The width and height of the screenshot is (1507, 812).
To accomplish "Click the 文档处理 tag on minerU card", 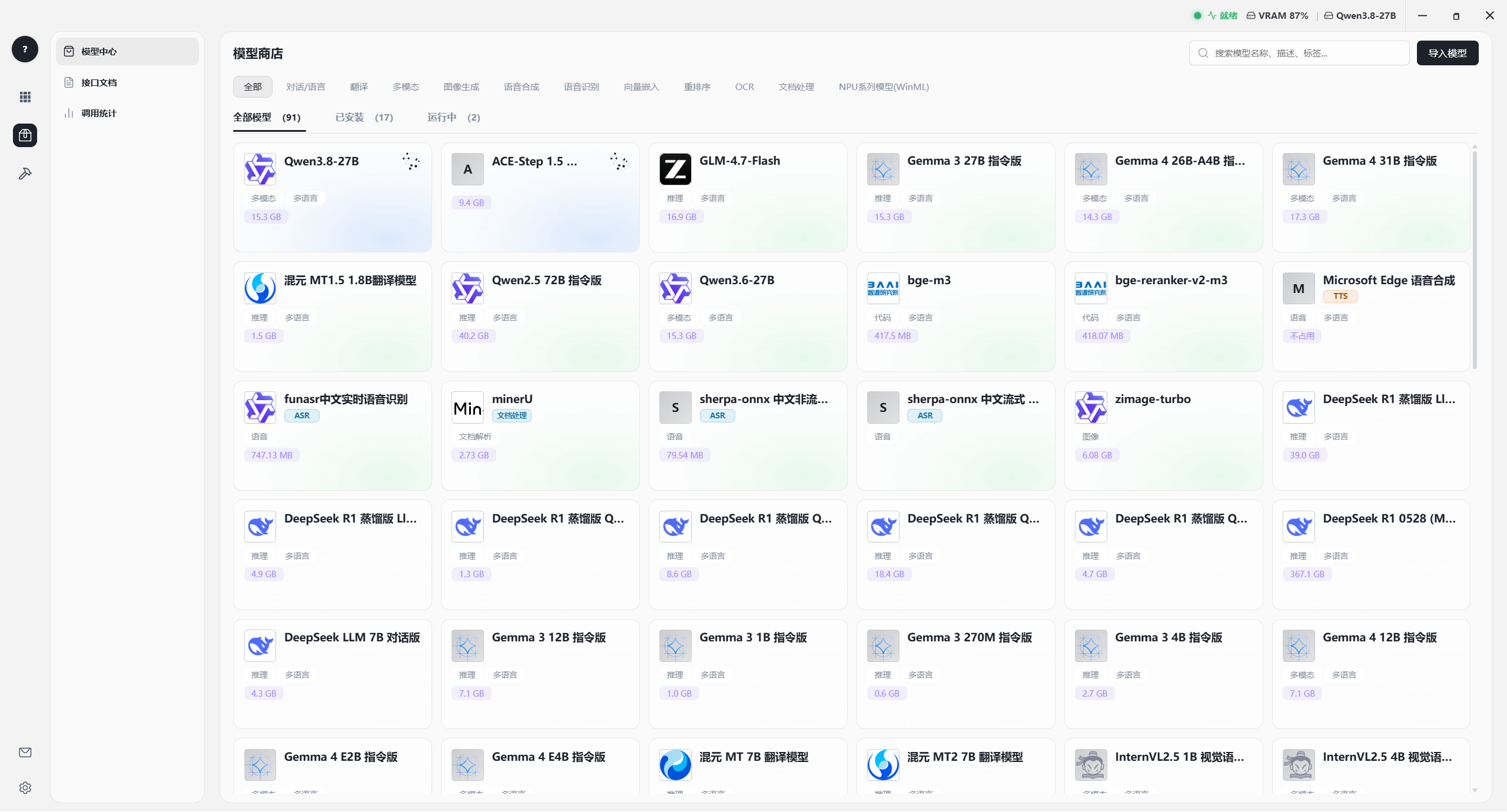I will click(x=512, y=415).
